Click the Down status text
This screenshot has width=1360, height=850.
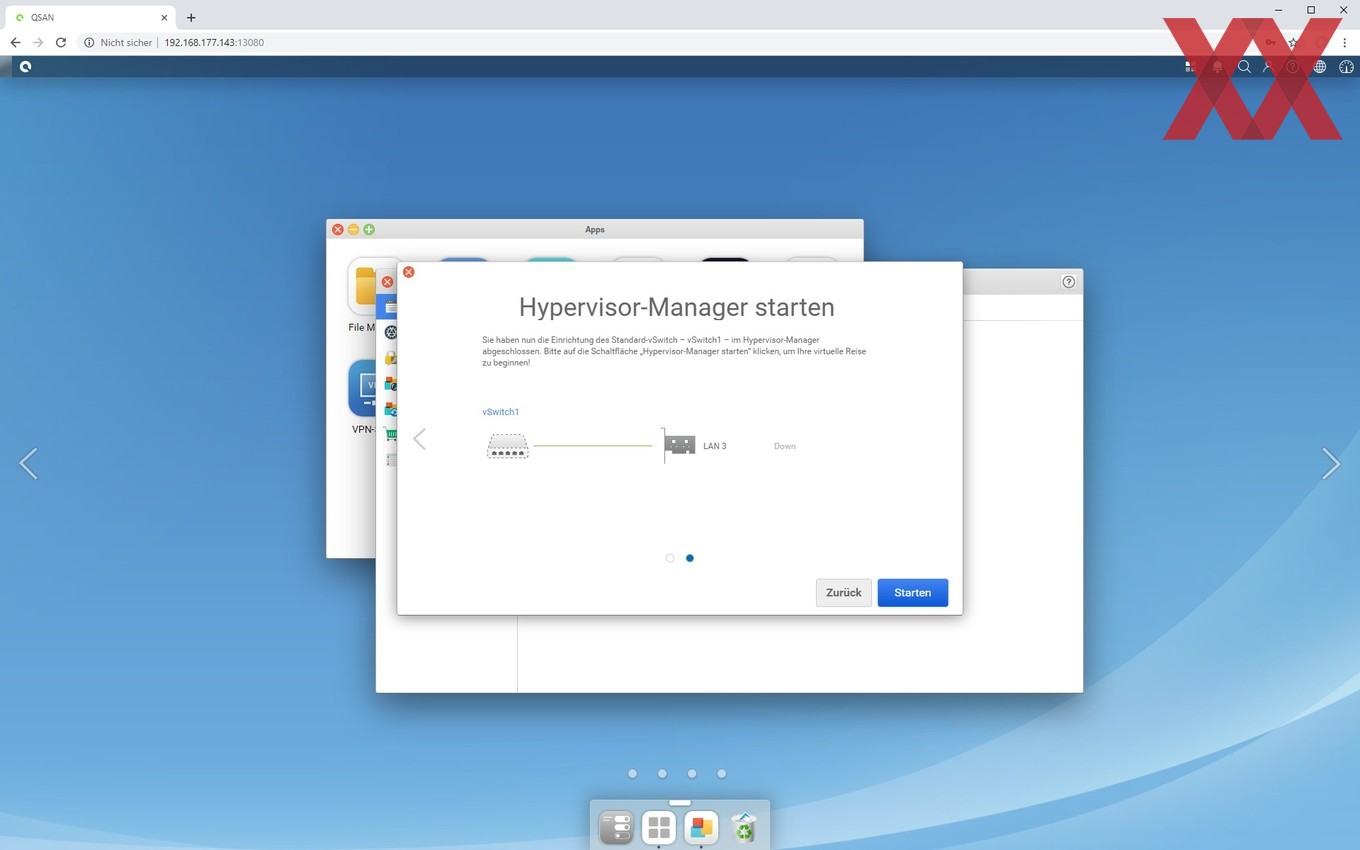[785, 446]
